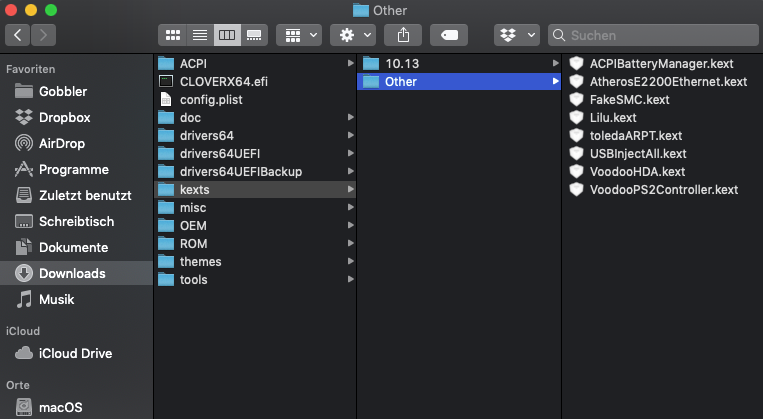Viewport: 763px width, 419px height.
Task: Click the themes folder icon
Action: pyautogui.click(x=166, y=262)
